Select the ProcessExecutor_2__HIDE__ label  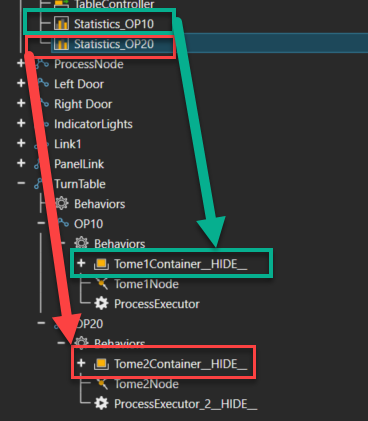(x=186, y=404)
